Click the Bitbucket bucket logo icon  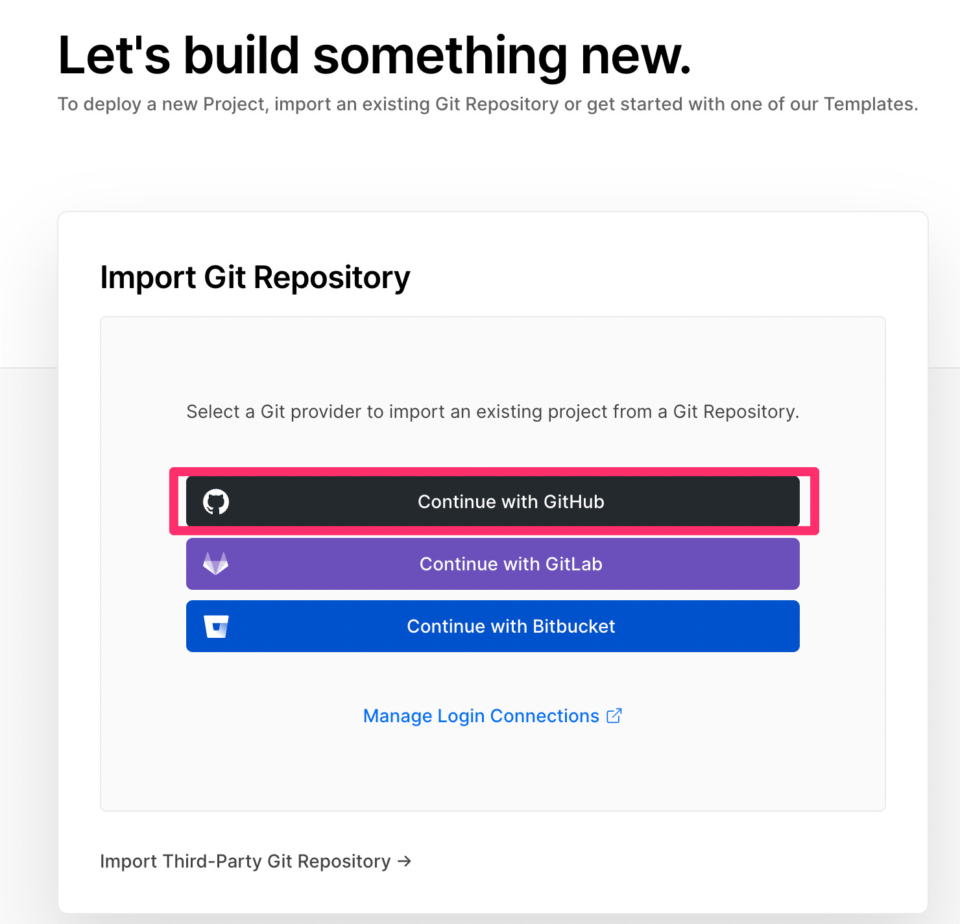point(216,627)
